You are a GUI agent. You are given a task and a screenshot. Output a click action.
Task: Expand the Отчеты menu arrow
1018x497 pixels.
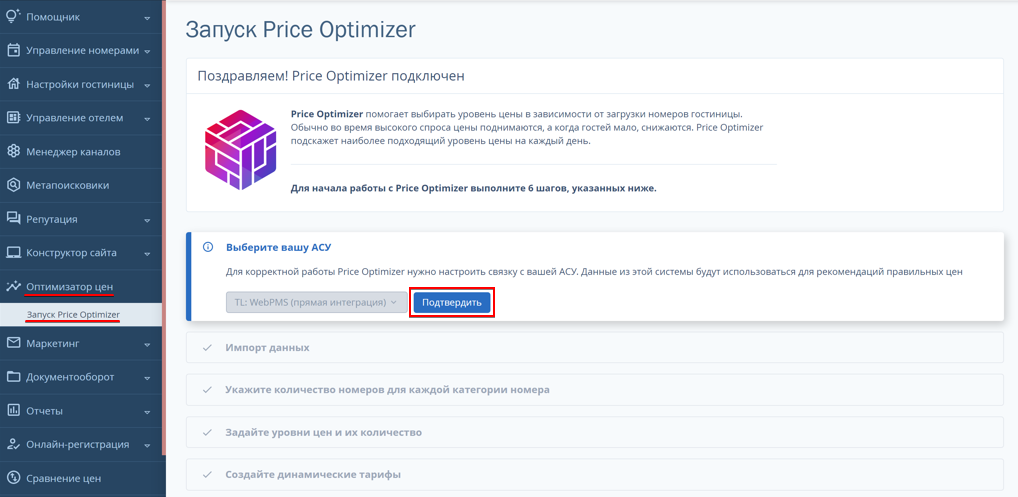pos(147,411)
